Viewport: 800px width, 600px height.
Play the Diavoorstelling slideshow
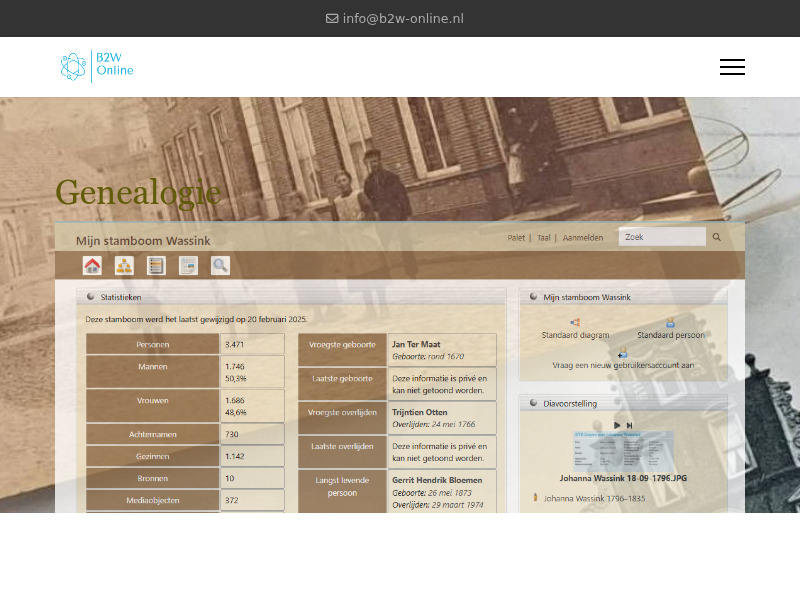pyautogui.click(x=617, y=426)
